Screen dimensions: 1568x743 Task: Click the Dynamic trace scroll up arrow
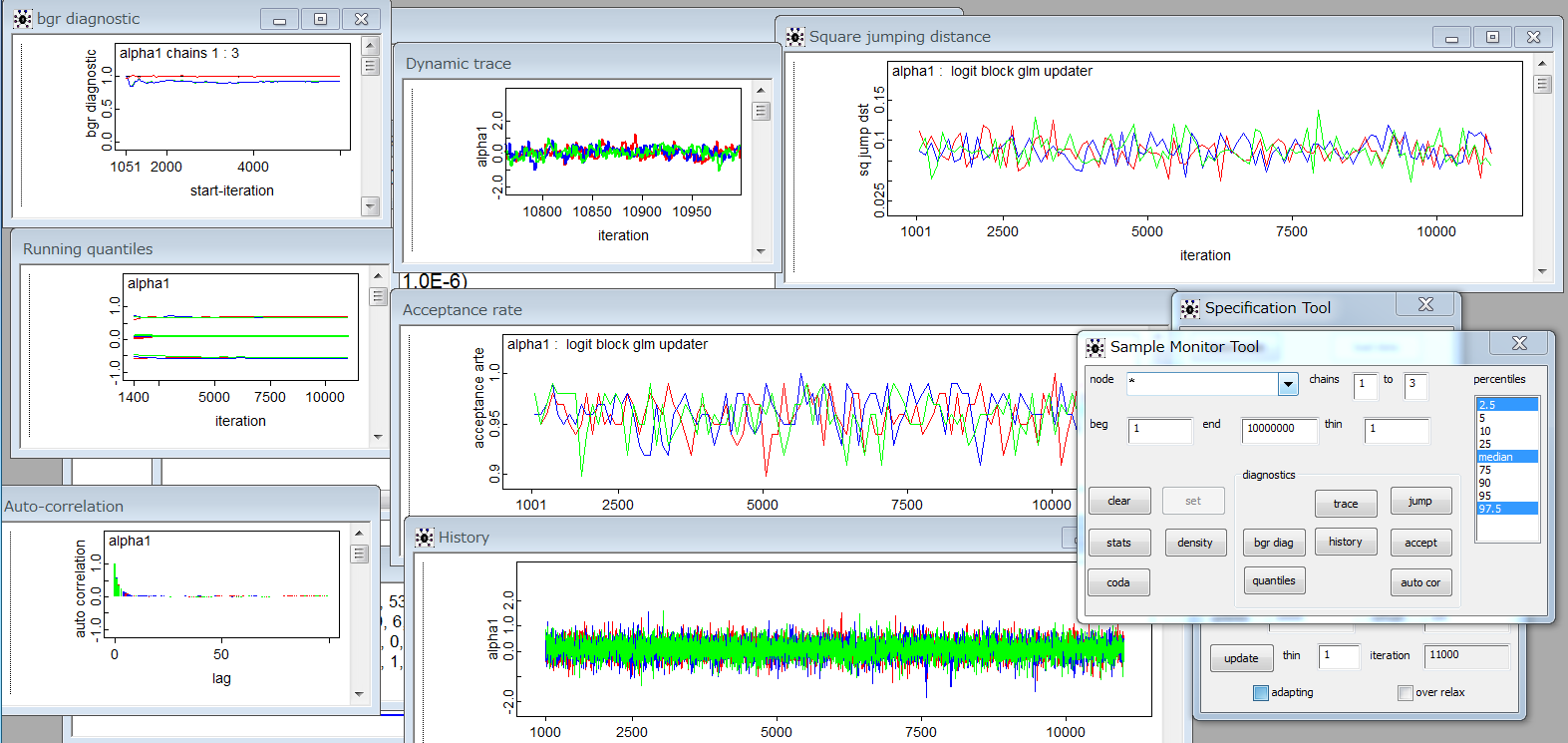(x=762, y=90)
